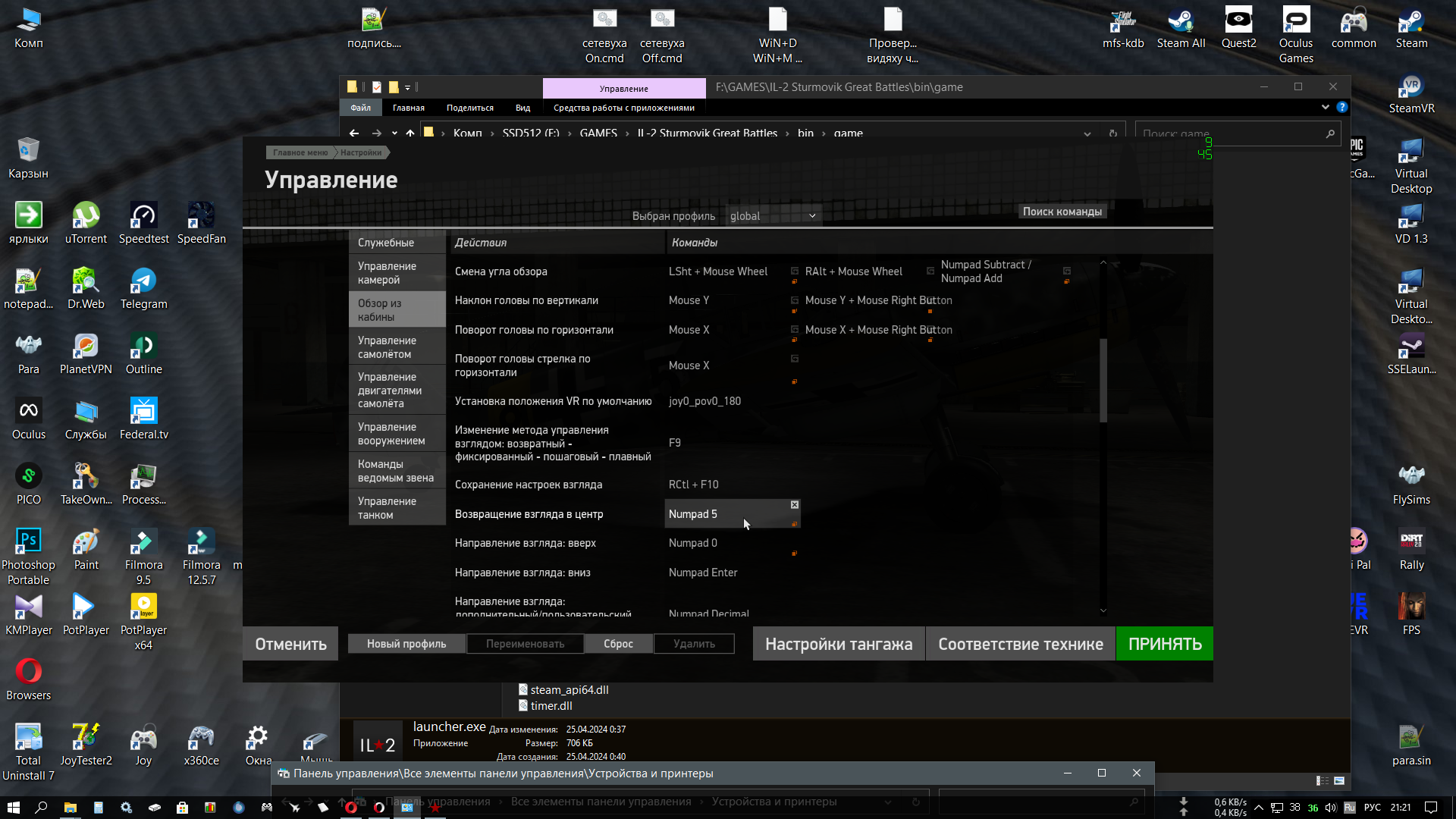1456x819 pixels.
Task: Launch SteamVR from the desktop
Action: point(1411,93)
